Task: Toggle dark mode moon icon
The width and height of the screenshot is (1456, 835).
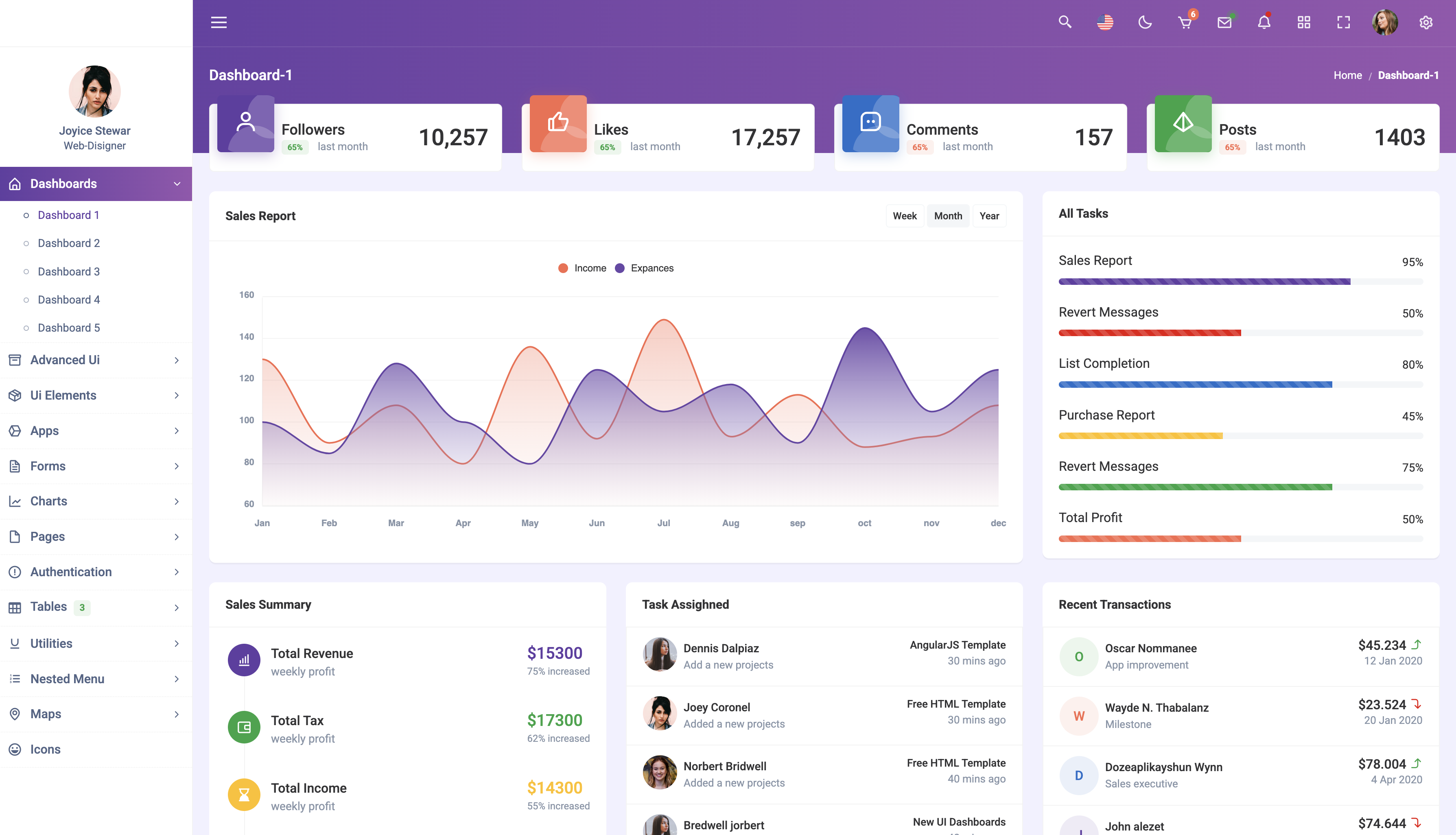Action: [x=1145, y=22]
